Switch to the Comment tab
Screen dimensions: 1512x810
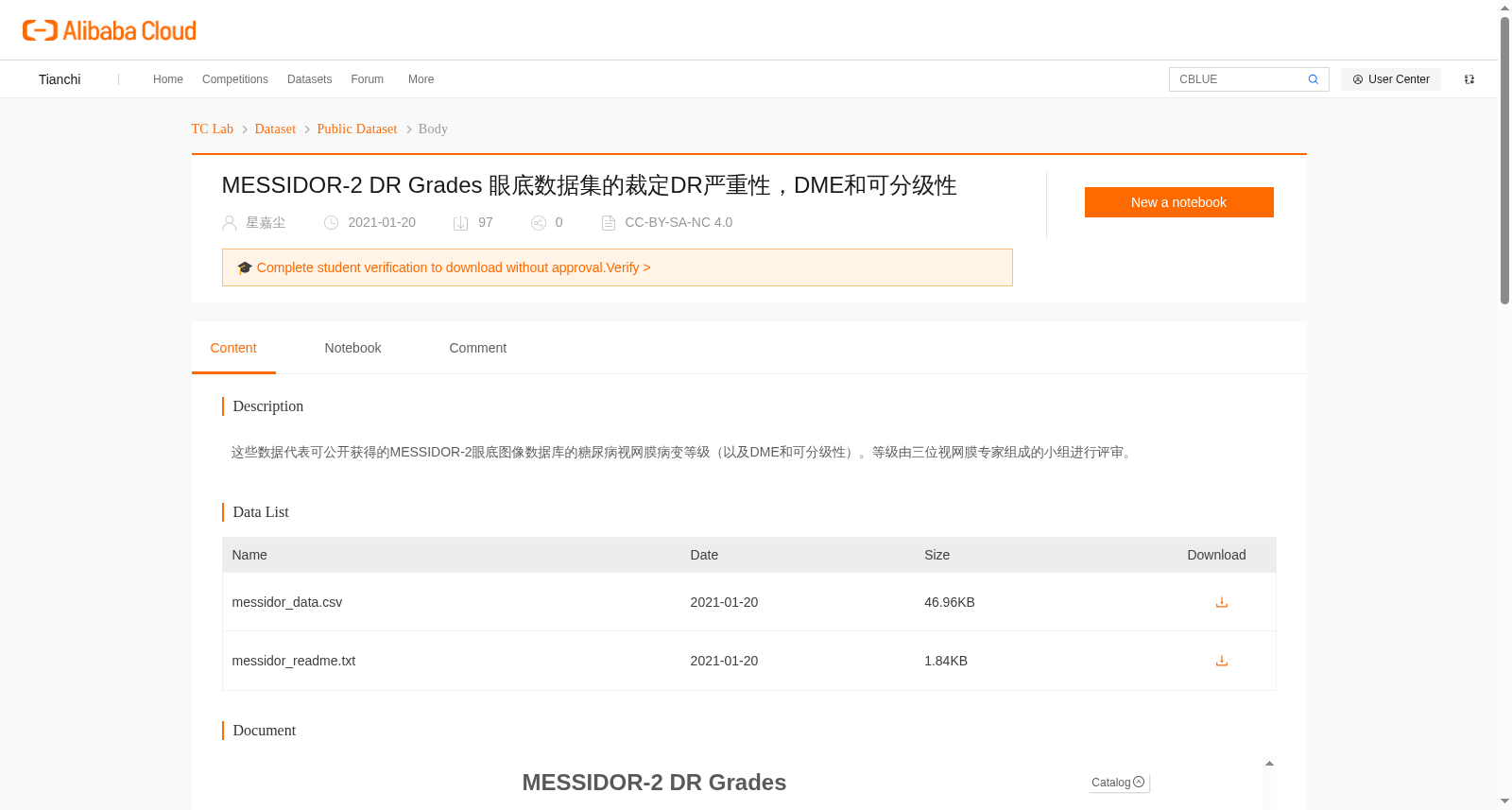(477, 348)
